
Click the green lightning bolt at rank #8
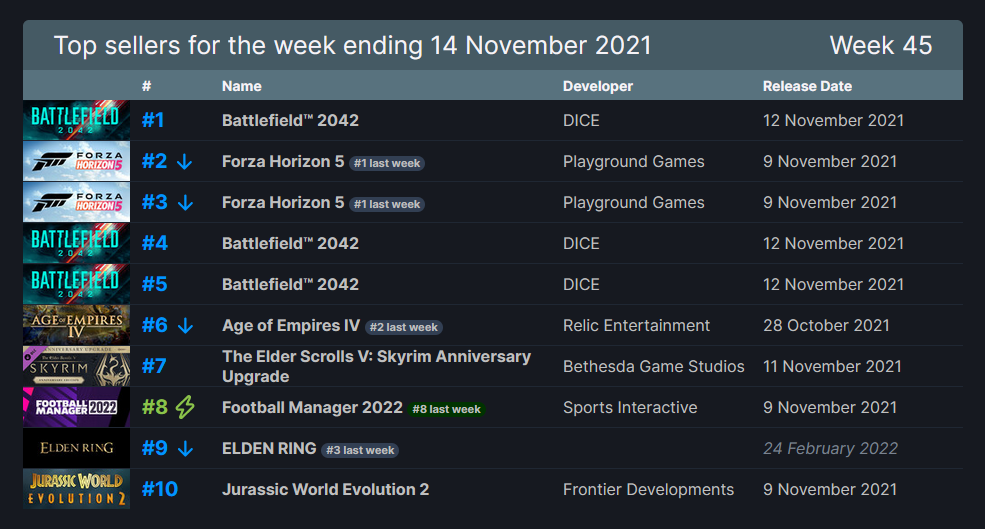(185, 407)
